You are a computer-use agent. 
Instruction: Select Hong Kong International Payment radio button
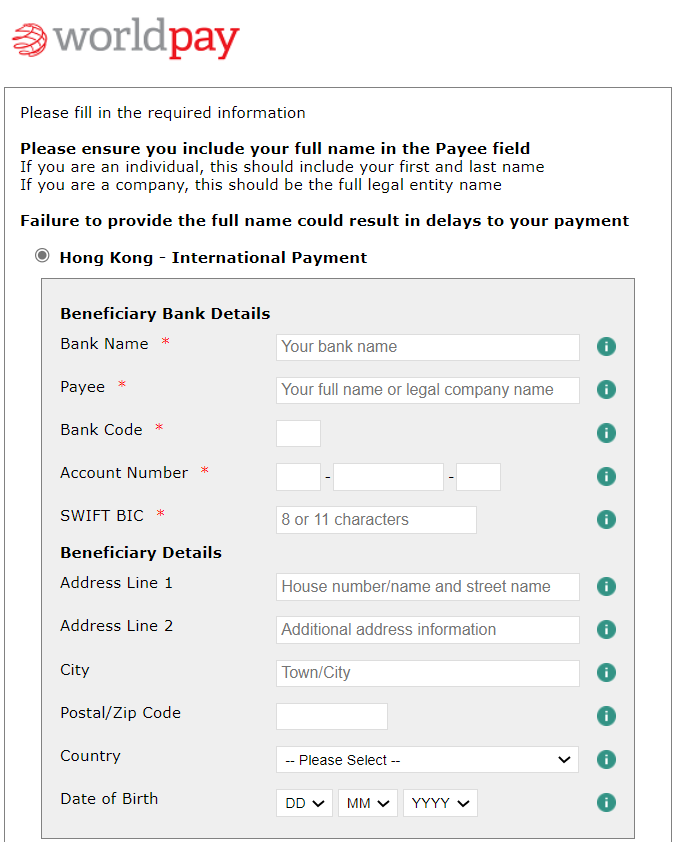(x=42, y=256)
